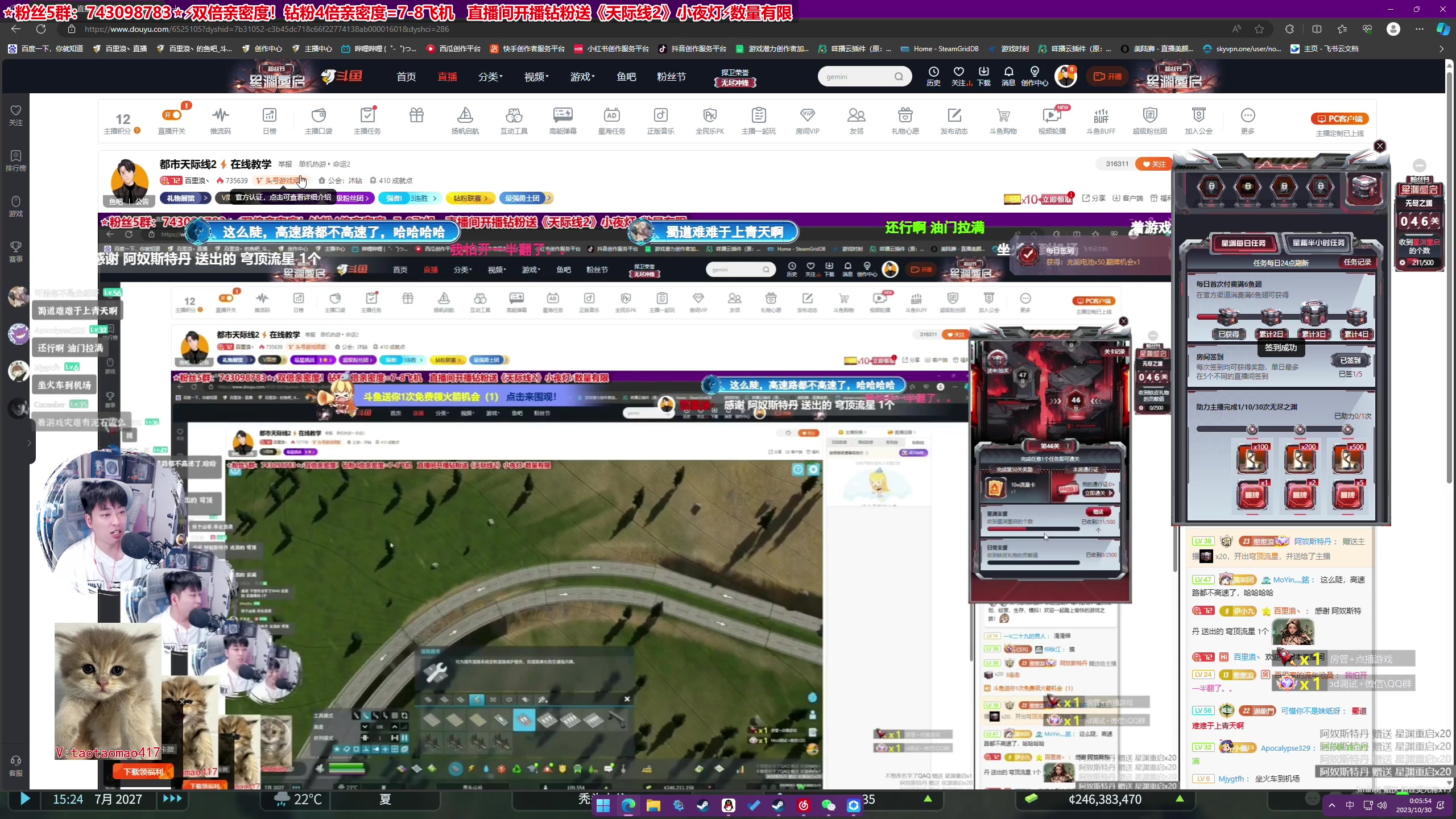
Task: Expand the 礼物展馆 badge arrow
Action: coord(205,198)
